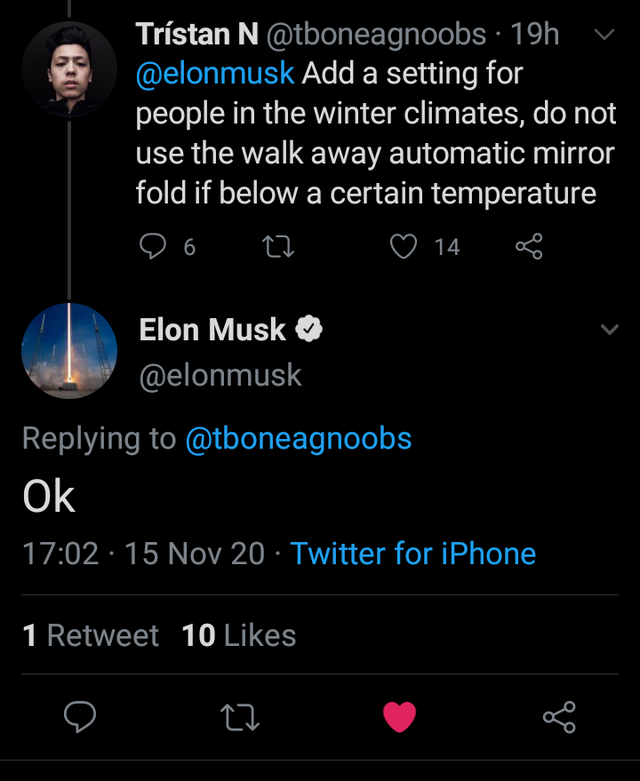640x781 pixels.
Task: View the 10 Likes list
Action: tap(239, 635)
